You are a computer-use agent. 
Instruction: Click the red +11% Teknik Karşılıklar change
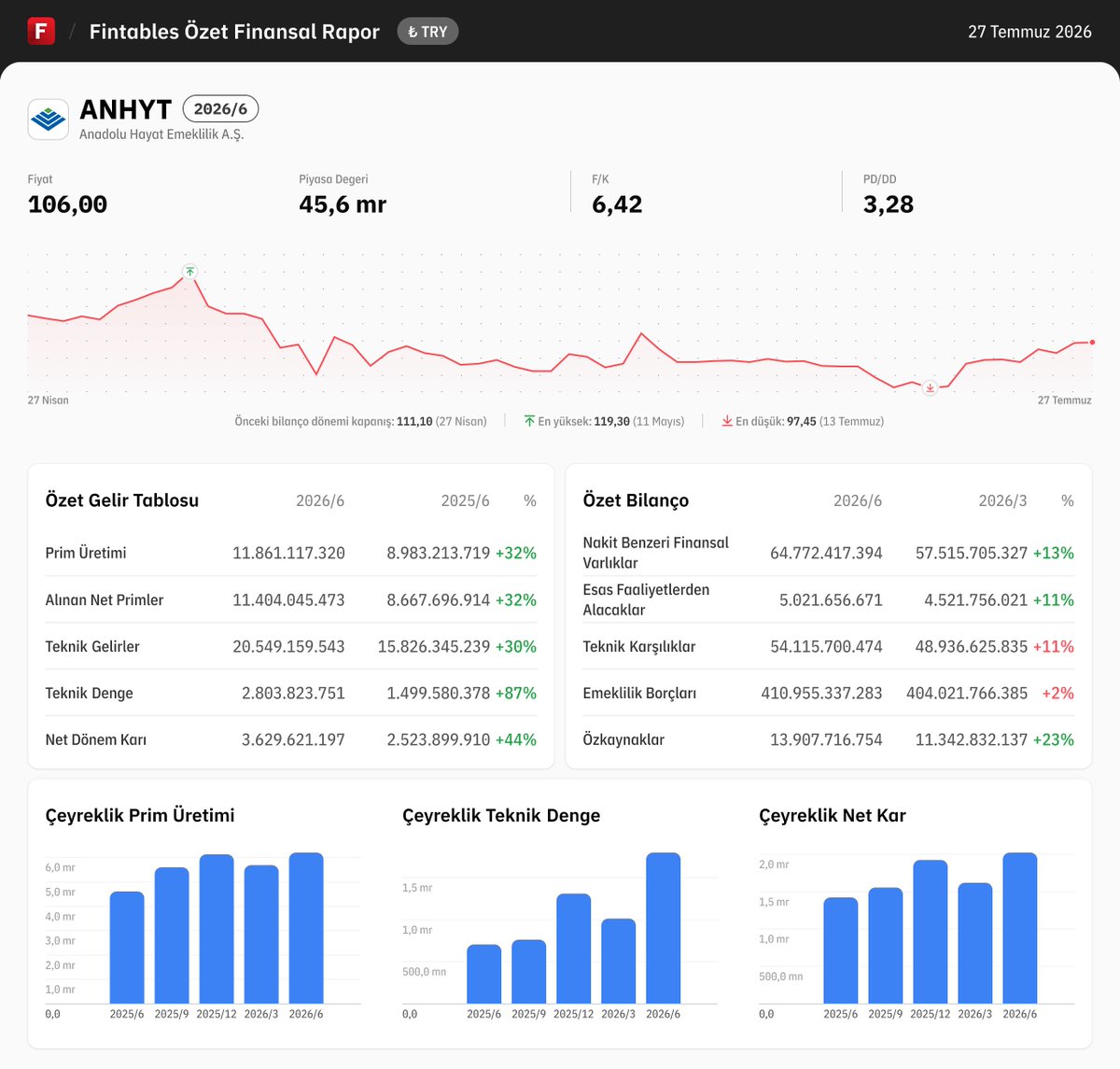click(x=1054, y=646)
